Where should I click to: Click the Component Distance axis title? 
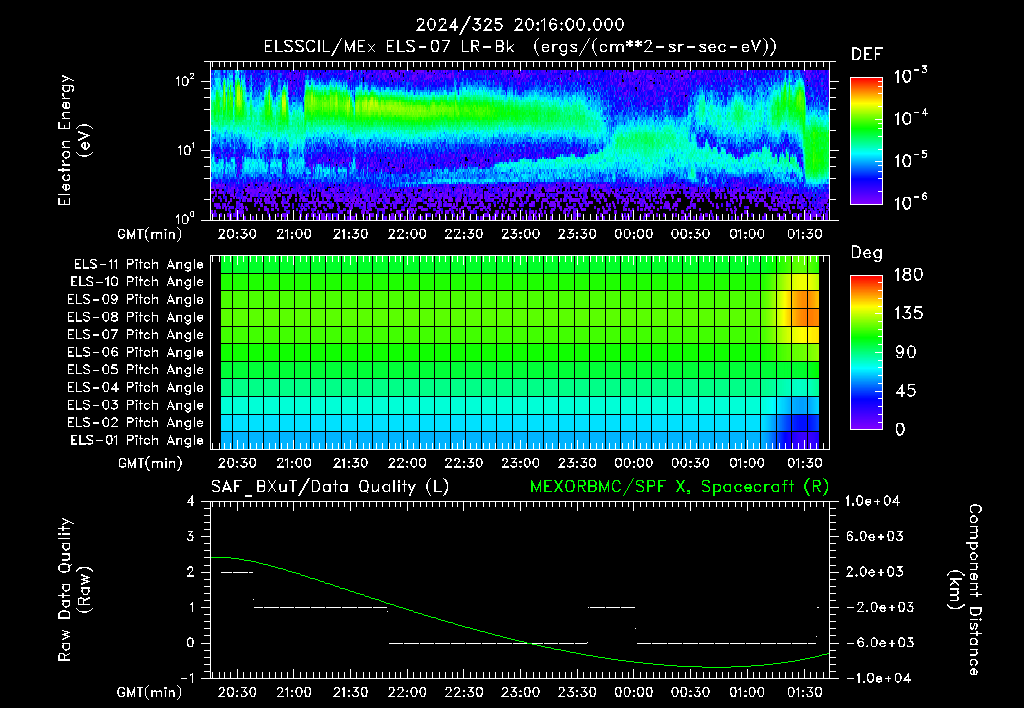point(965,590)
